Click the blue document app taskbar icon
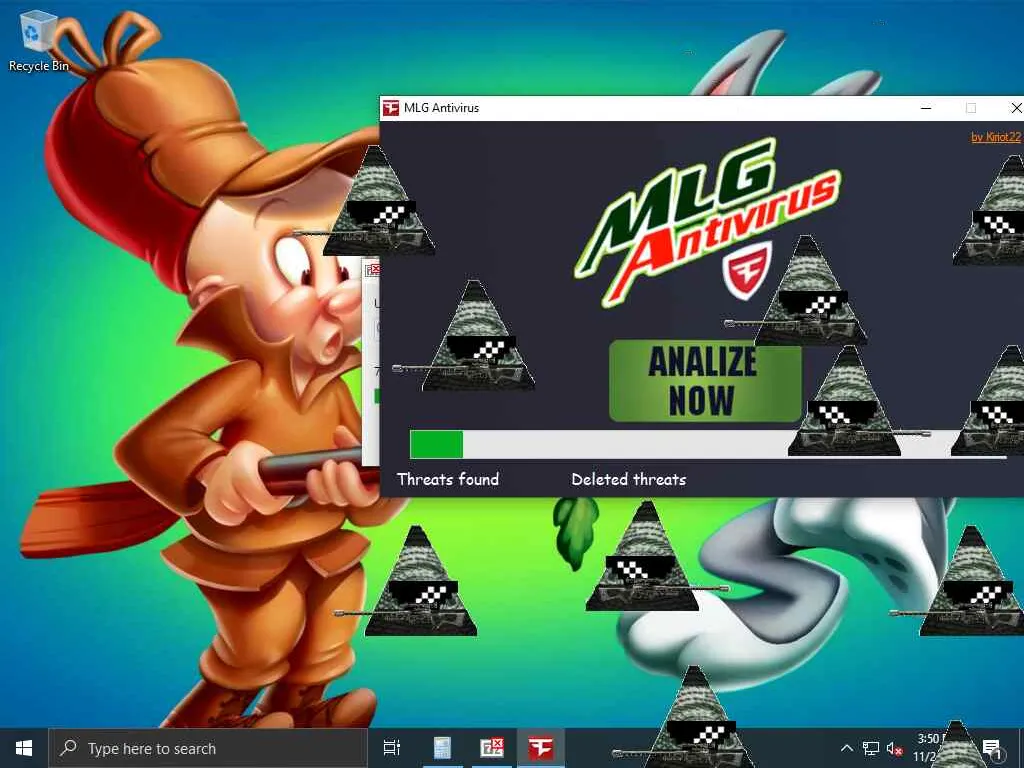Screen dimensions: 1024x768 click(x=442, y=748)
